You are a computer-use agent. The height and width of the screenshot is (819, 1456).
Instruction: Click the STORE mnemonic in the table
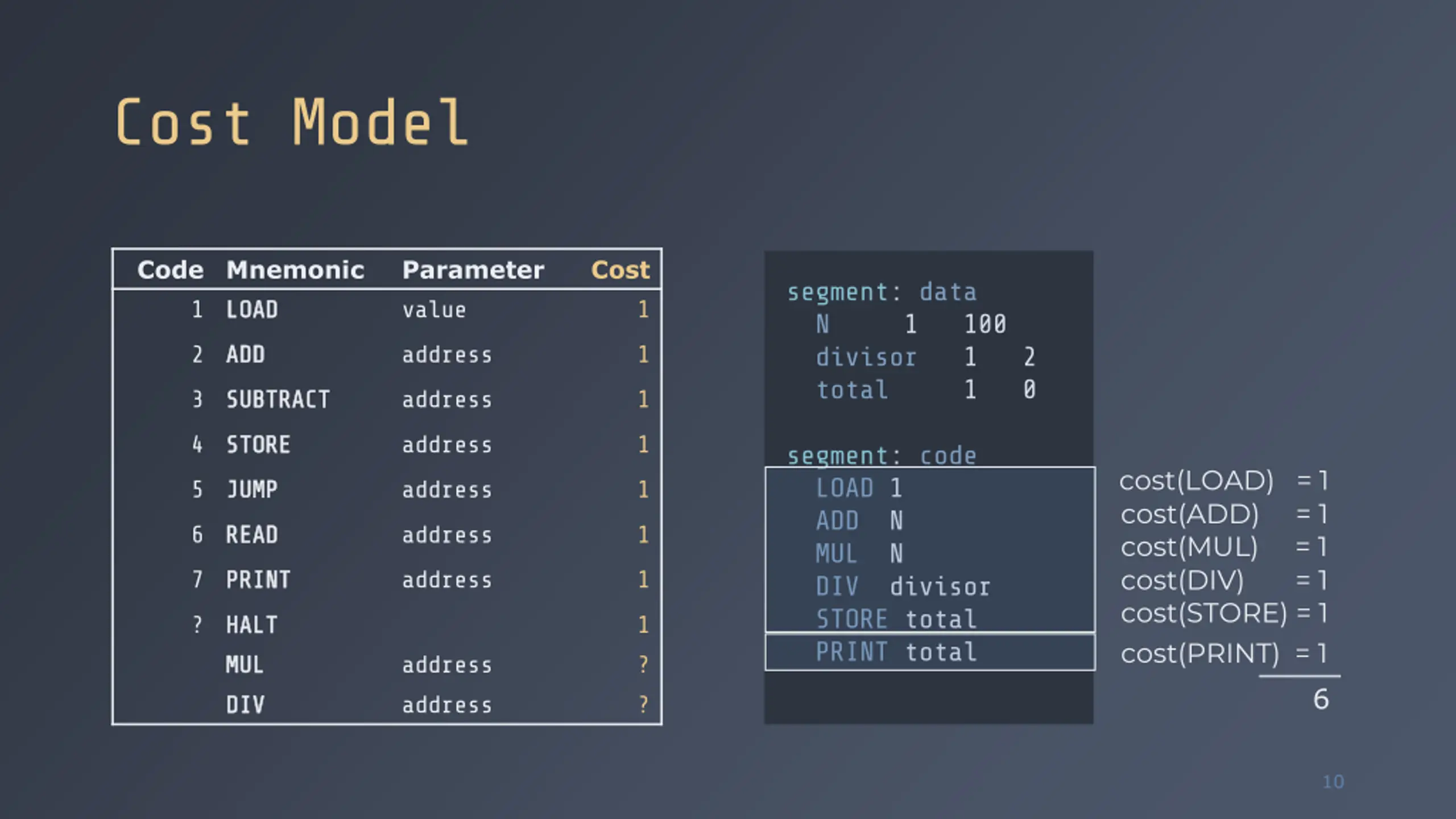(258, 444)
